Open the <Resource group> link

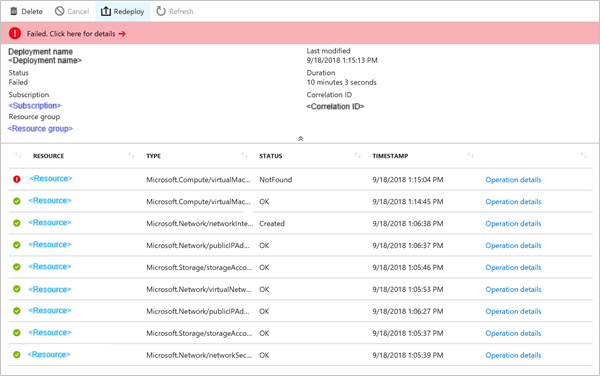point(40,129)
